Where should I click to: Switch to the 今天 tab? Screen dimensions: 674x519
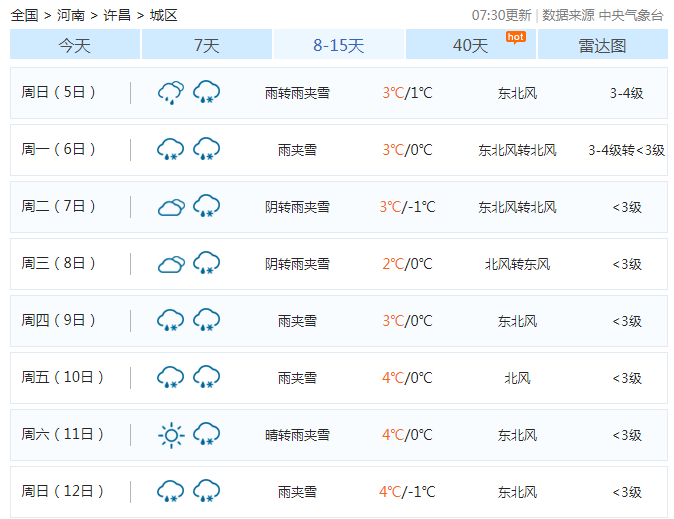(x=75, y=45)
